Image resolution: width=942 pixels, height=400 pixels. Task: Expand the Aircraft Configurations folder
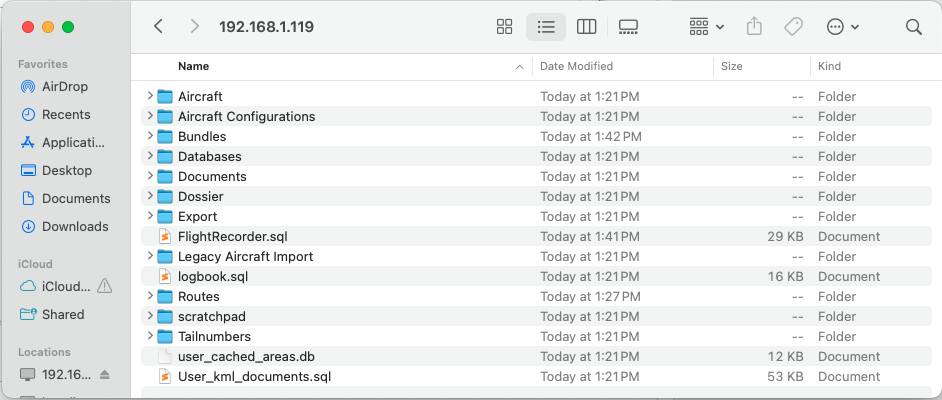(x=150, y=116)
